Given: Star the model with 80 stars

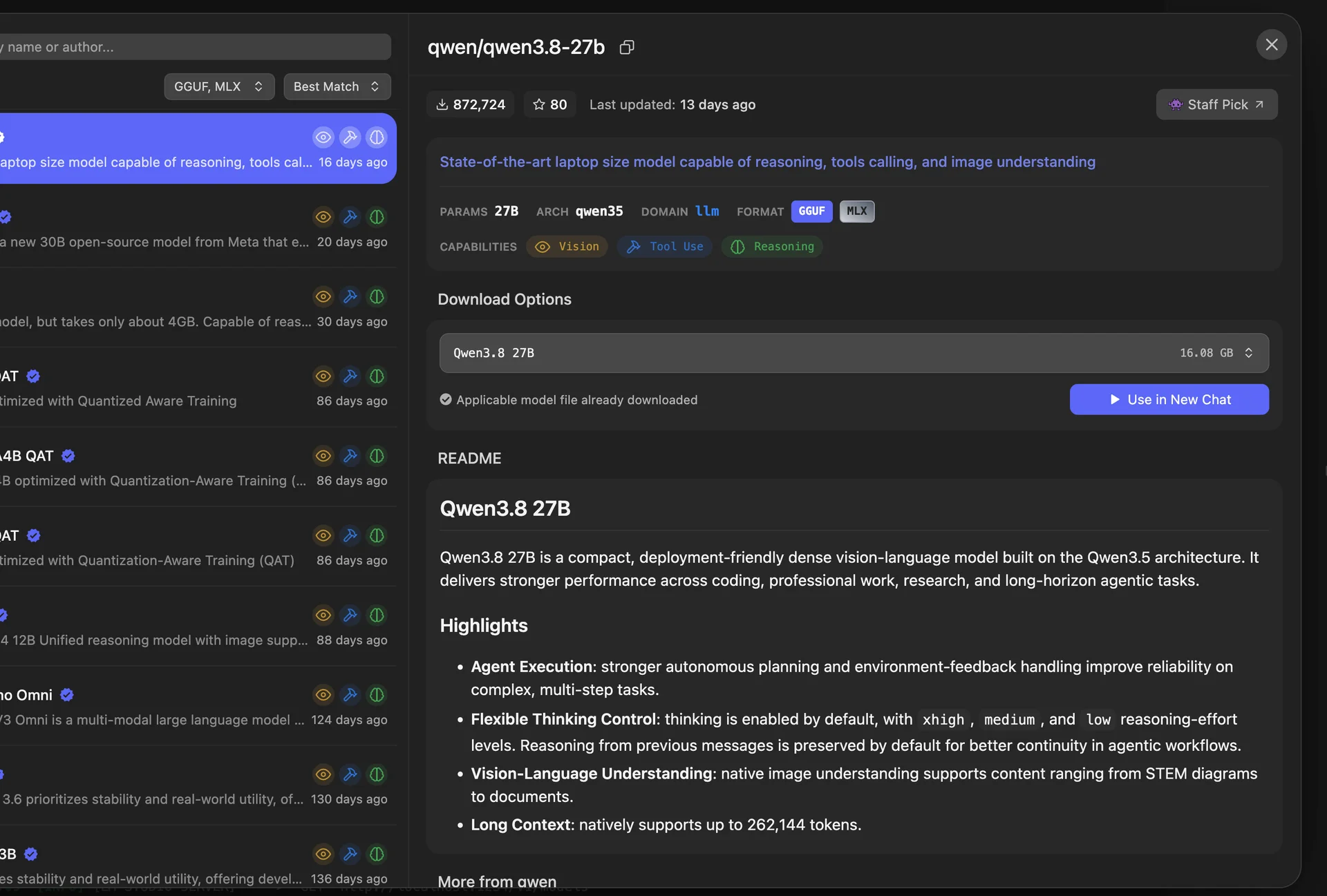Looking at the screenshot, I should click(550, 104).
